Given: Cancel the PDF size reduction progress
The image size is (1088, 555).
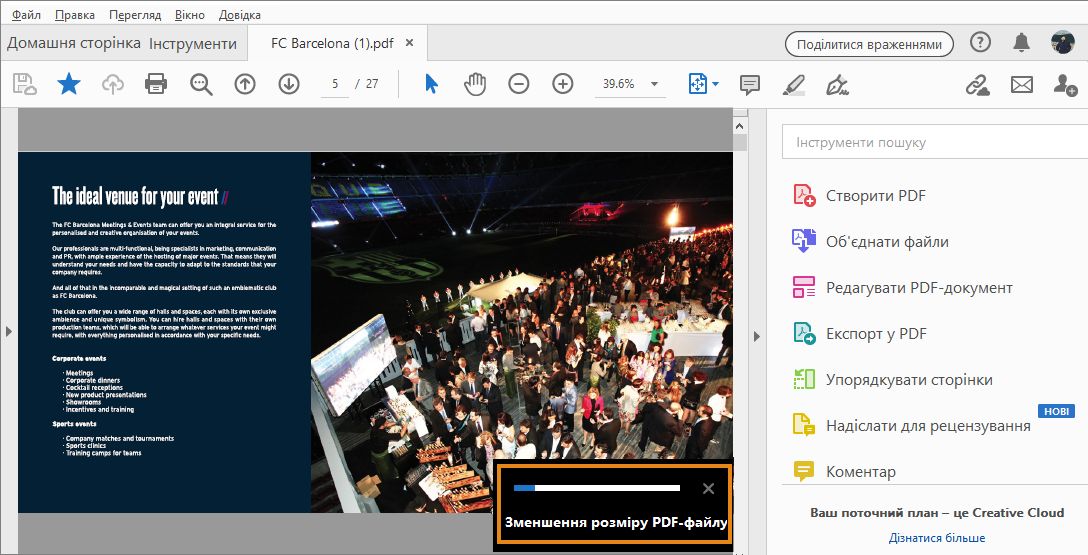Looking at the screenshot, I should (x=708, y=488).
